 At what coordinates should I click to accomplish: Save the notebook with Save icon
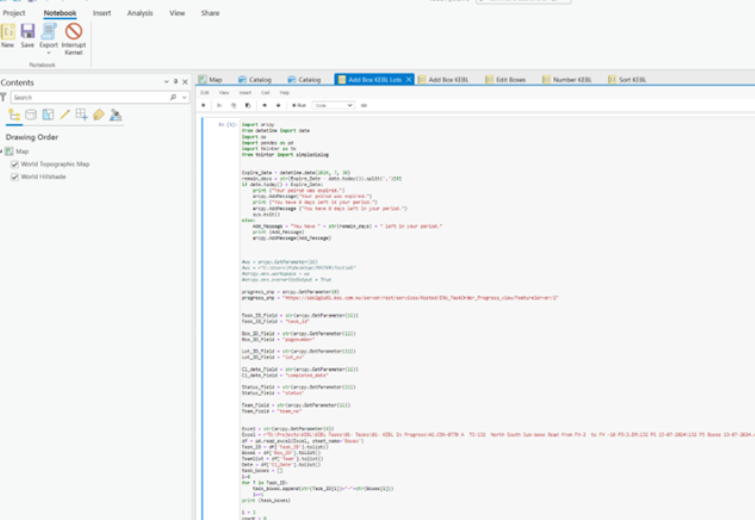27,31
